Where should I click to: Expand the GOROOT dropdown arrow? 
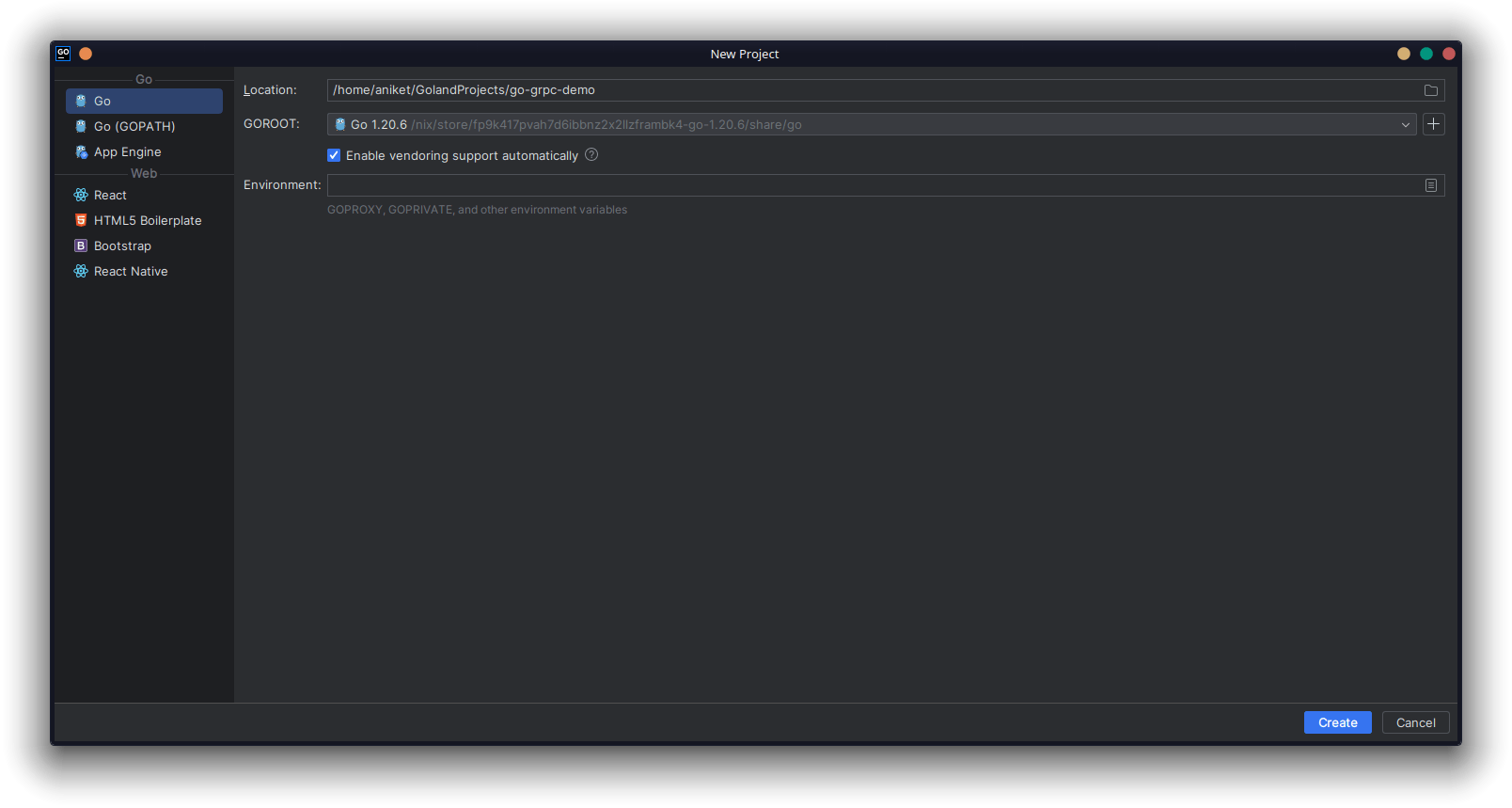(x=1405, y=124)
